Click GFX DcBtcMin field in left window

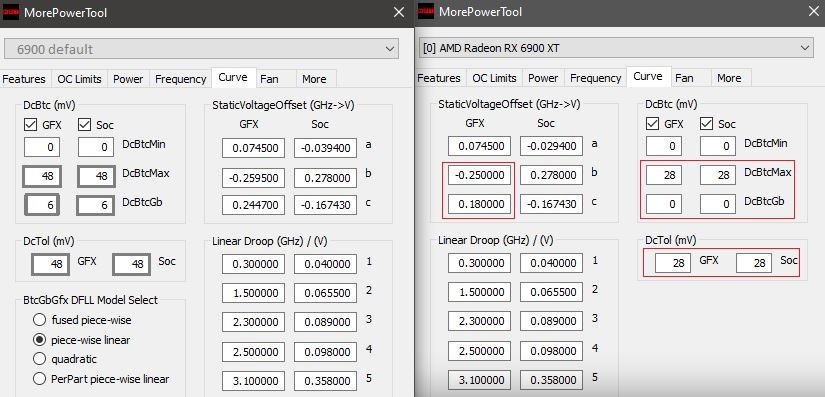click(x=42, y=147)
